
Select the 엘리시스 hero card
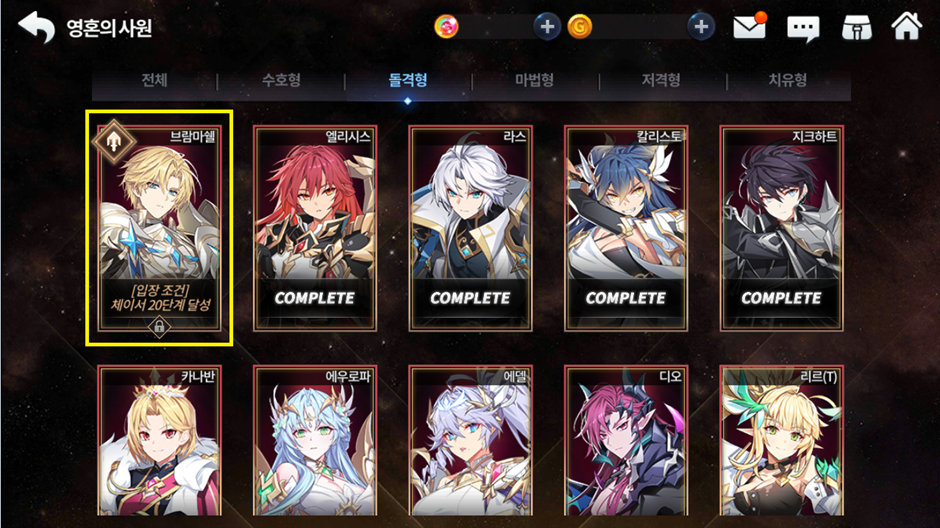coord(315,228)
